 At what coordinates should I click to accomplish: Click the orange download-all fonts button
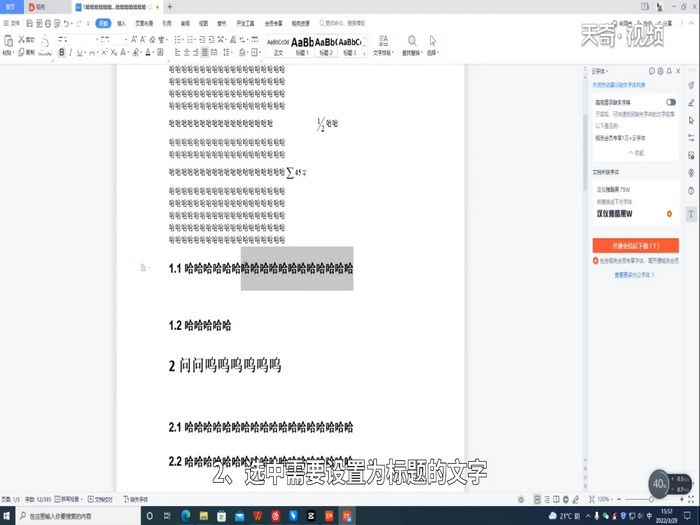pyautogui.click(x=635, y=245)
